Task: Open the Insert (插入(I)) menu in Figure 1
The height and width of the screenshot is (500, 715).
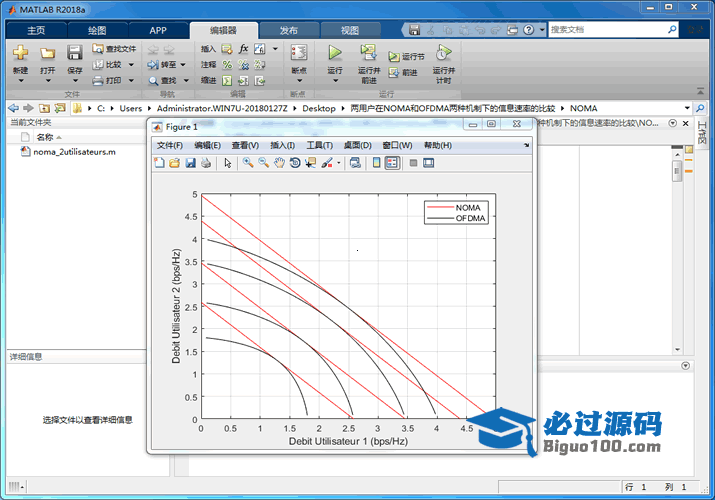Action: [x=282, y=145]
